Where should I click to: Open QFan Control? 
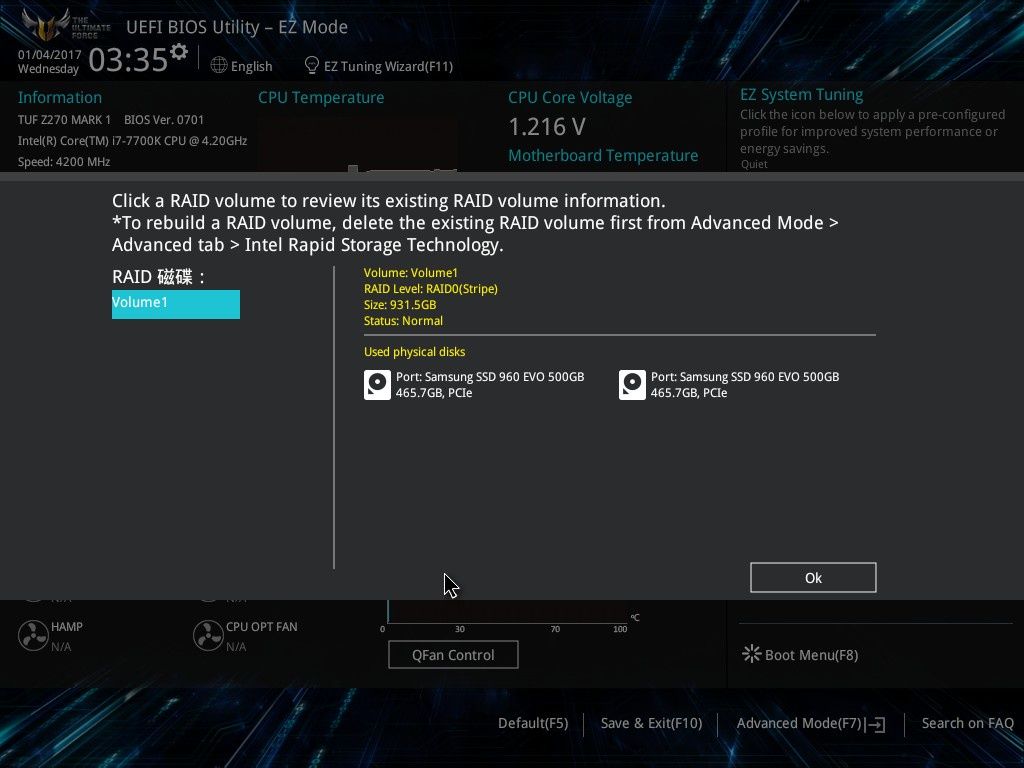tap(453, 655)
